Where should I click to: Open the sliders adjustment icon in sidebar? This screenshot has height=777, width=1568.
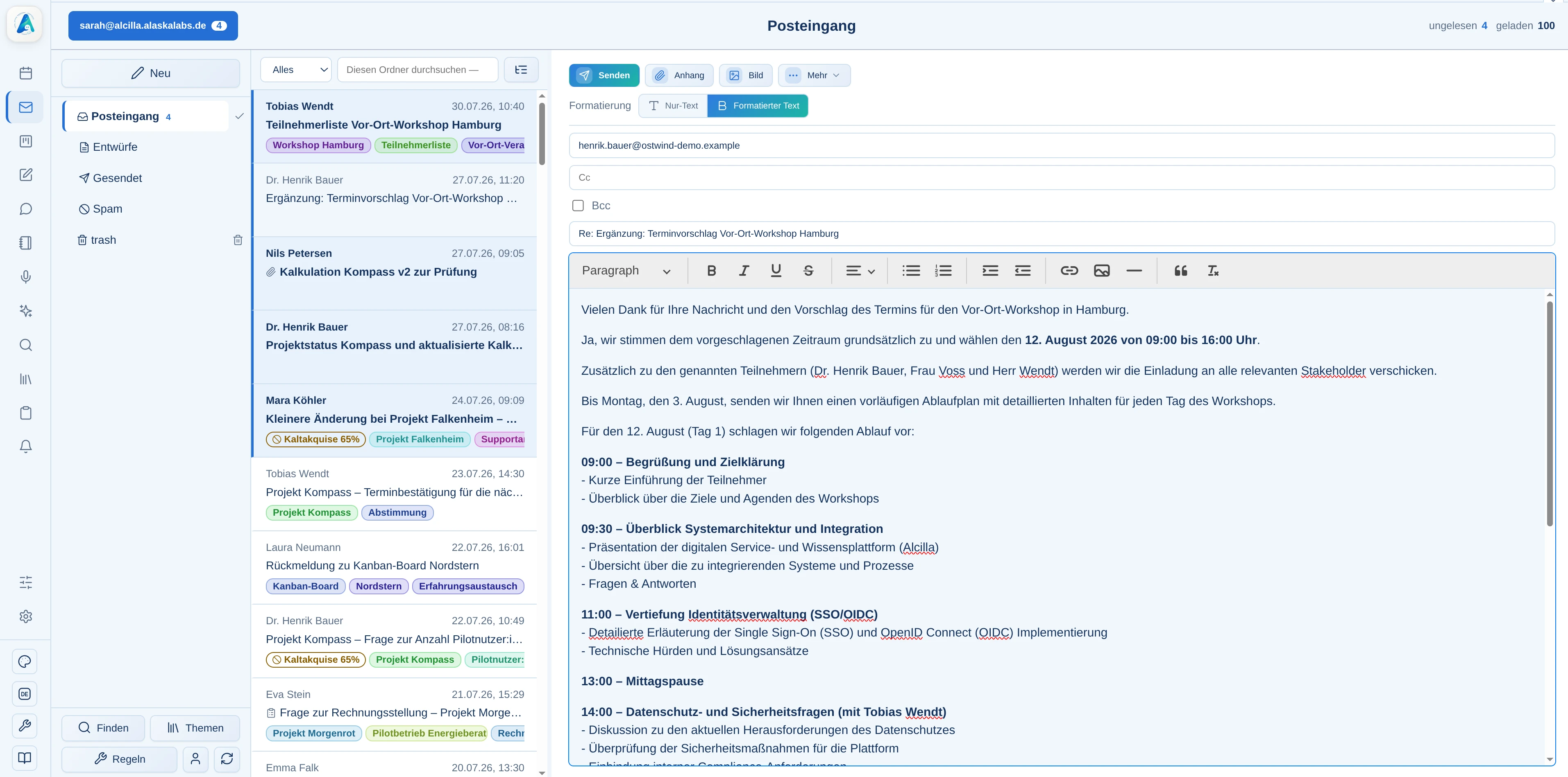[x=25, y=582]
